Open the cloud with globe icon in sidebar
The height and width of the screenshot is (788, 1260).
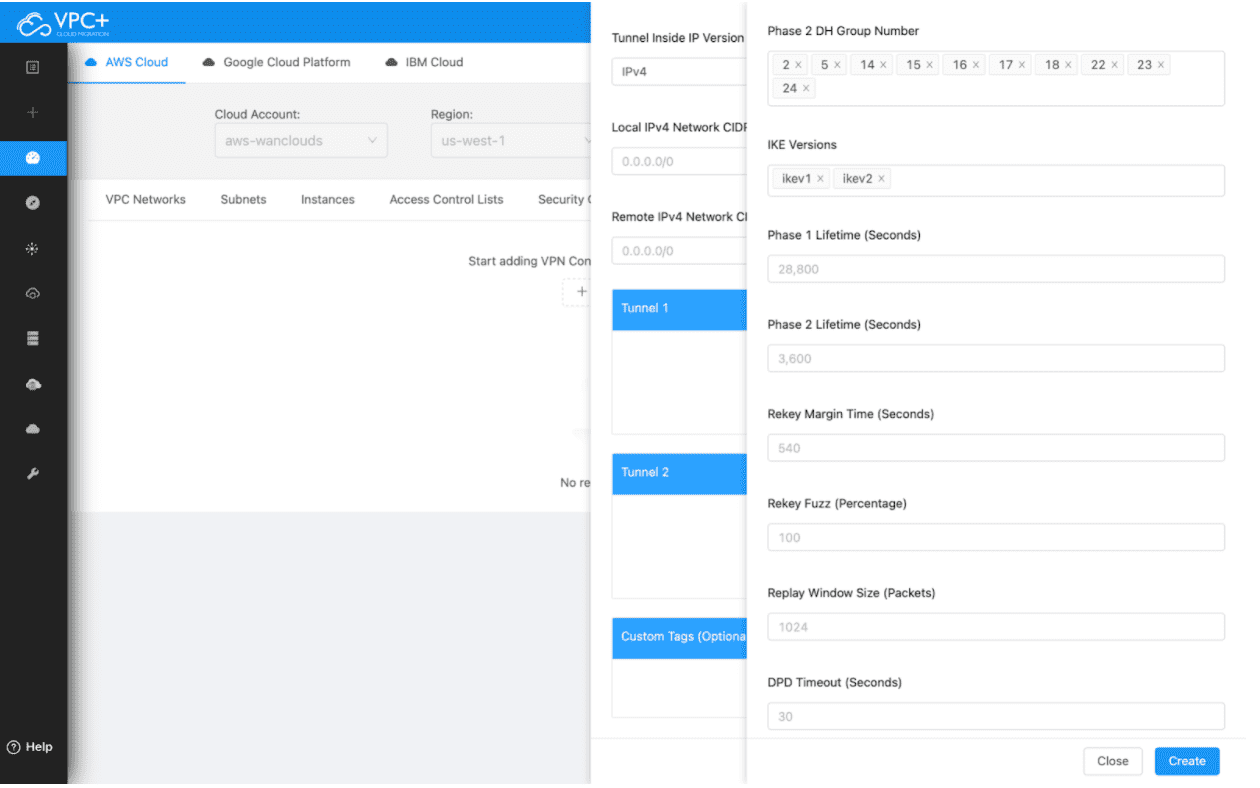click(33, 384)
